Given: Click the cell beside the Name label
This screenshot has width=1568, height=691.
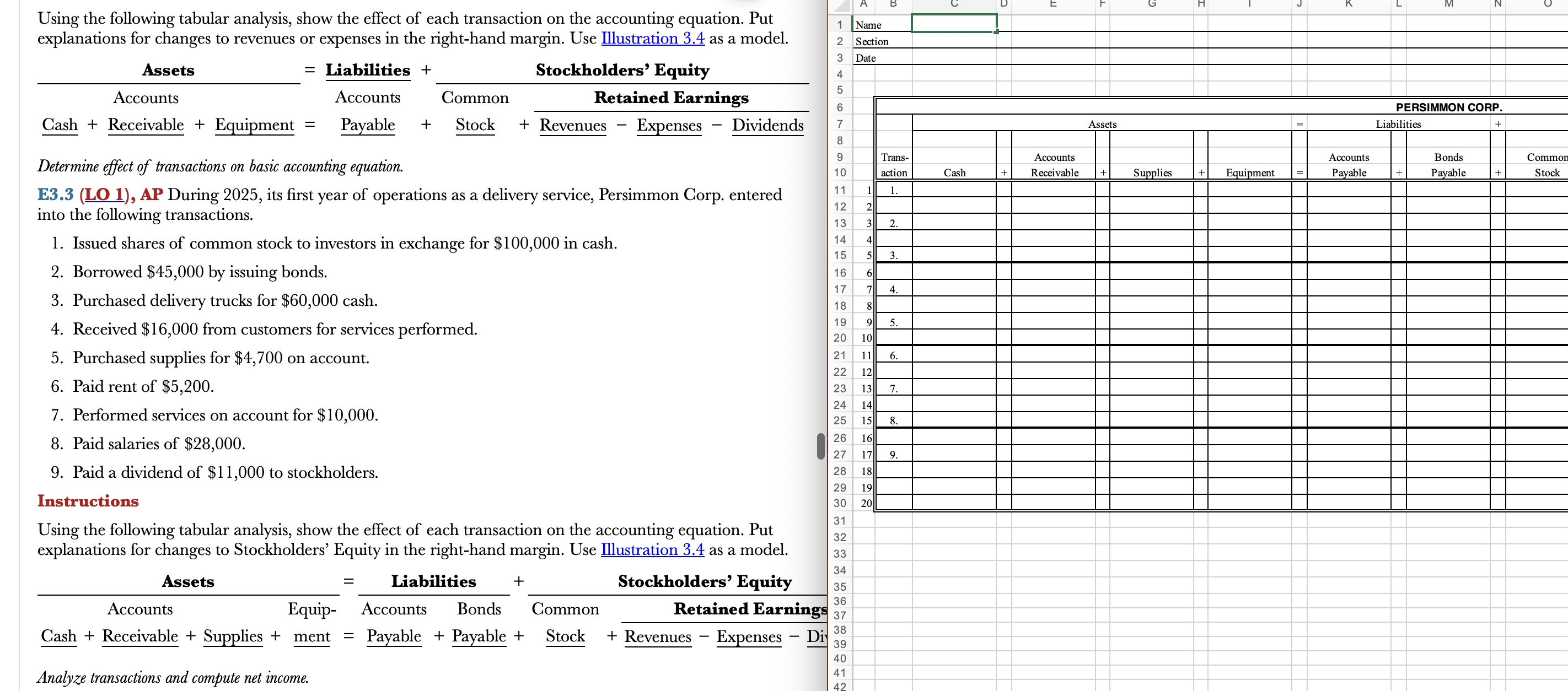Looking at the screenshot, I should [953, 25].
